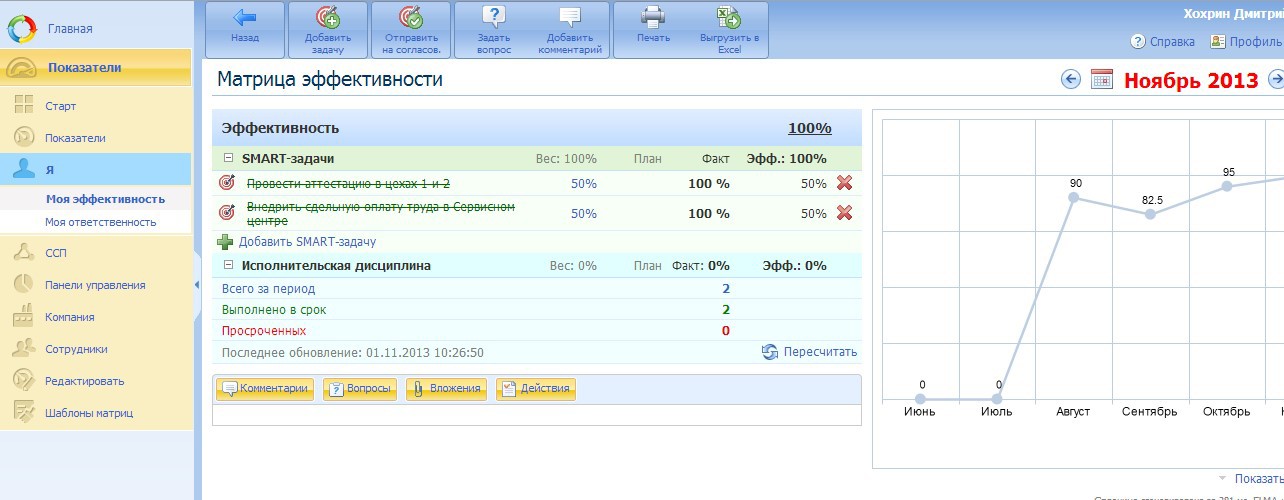Go to previous month arrow
Screen dimensions: 1284x500
(x=1071, y=79)
